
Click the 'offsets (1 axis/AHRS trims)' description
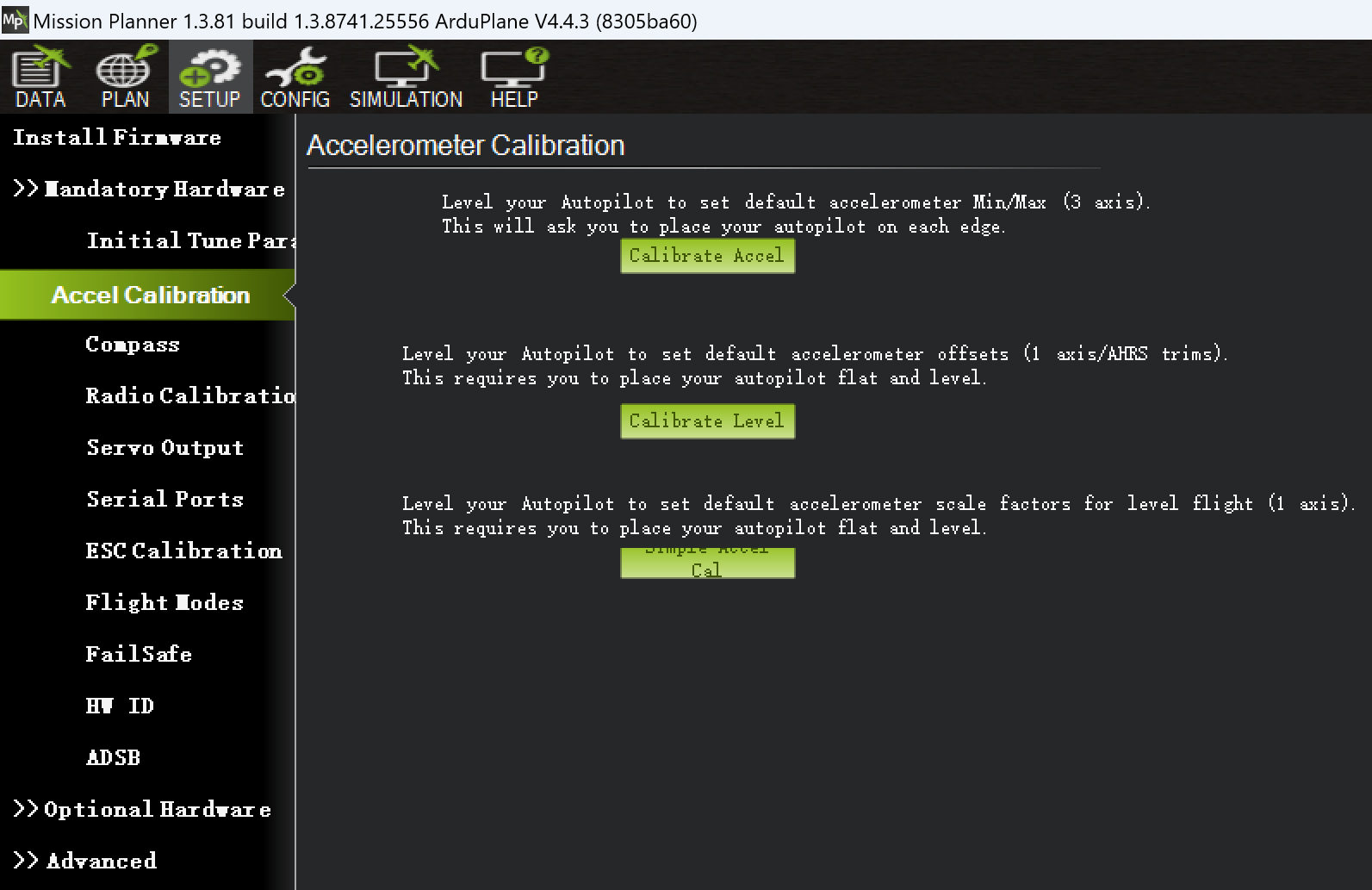816,366
